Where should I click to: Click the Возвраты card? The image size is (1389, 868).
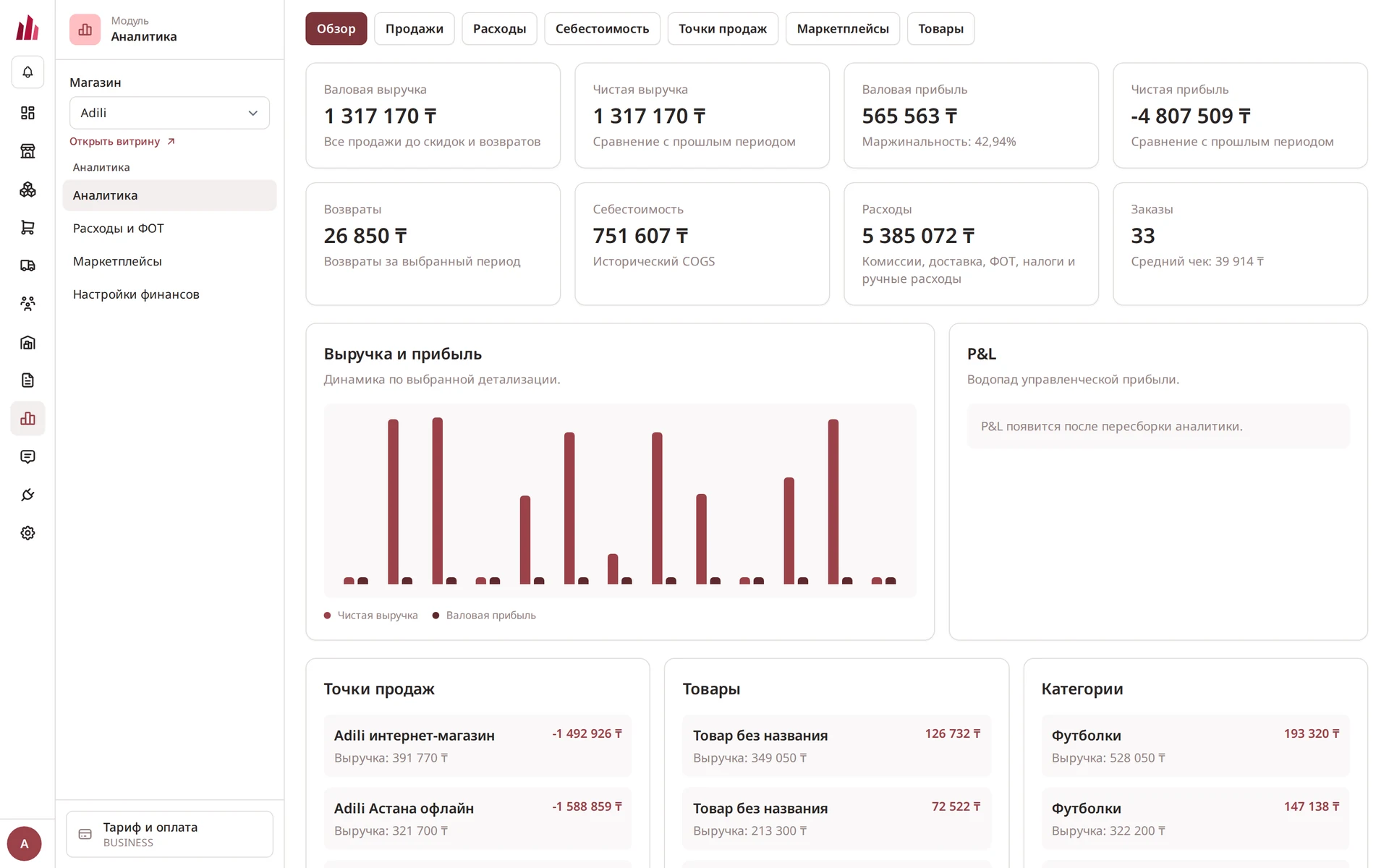(433, 244)
